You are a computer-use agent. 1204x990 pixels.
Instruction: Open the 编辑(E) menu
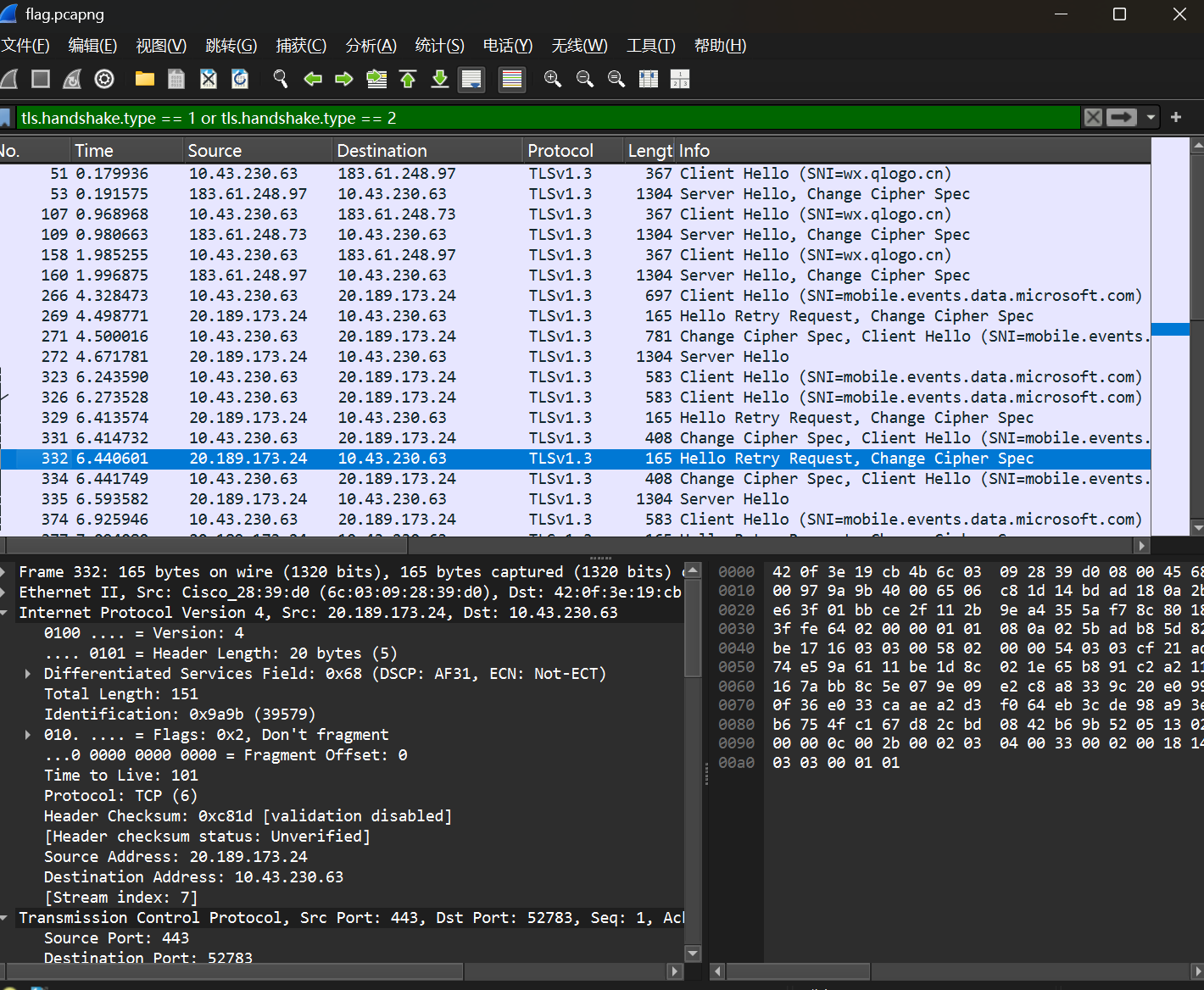(x=92, y=46)
